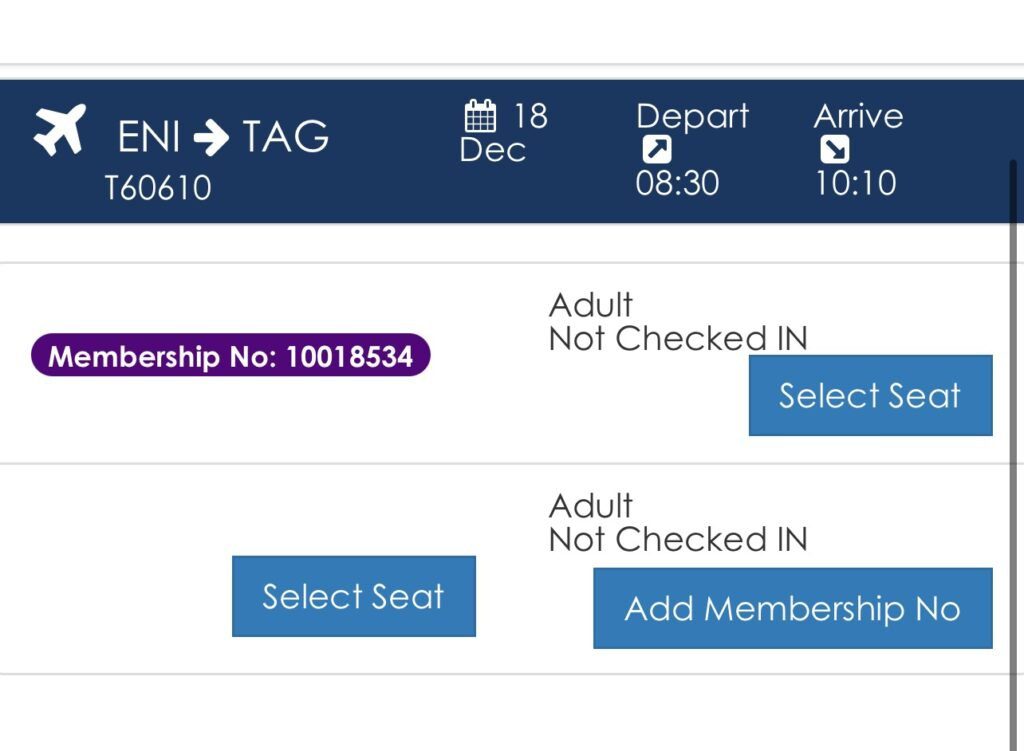Click the 10:10 arrival time
Viewport: 1024px width, 751px height.
coord(855,183)
